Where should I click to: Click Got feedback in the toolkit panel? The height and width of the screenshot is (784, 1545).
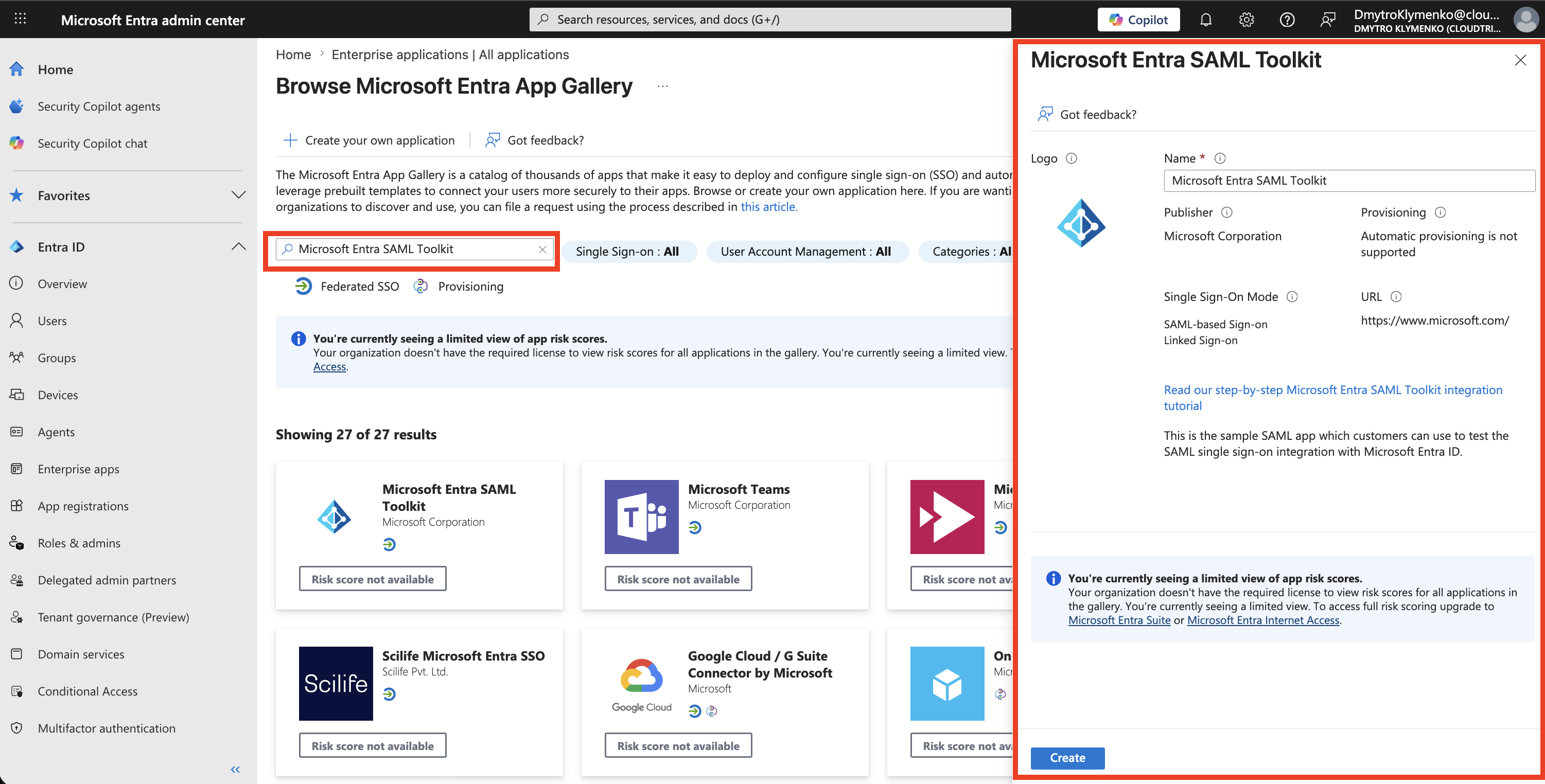click(1087, 115)
